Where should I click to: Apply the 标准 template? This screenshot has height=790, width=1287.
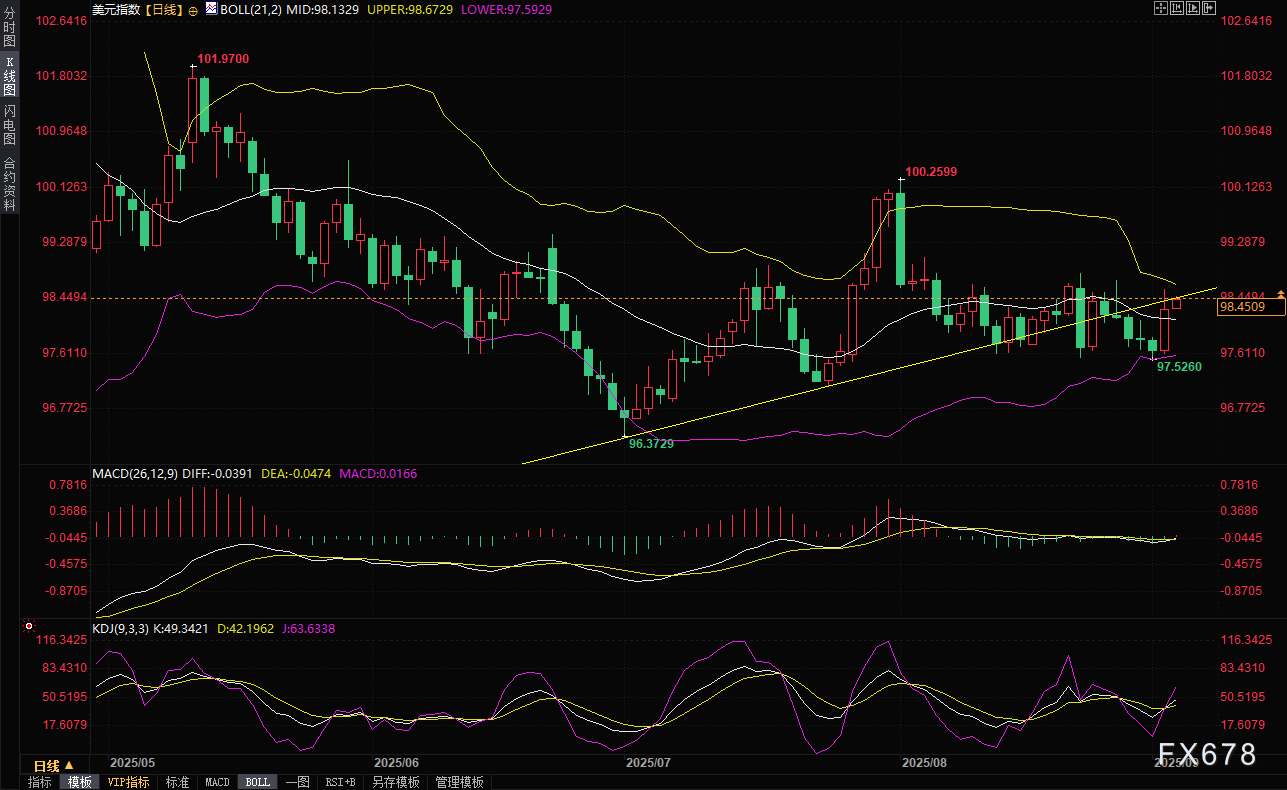(x=177, y=782)
